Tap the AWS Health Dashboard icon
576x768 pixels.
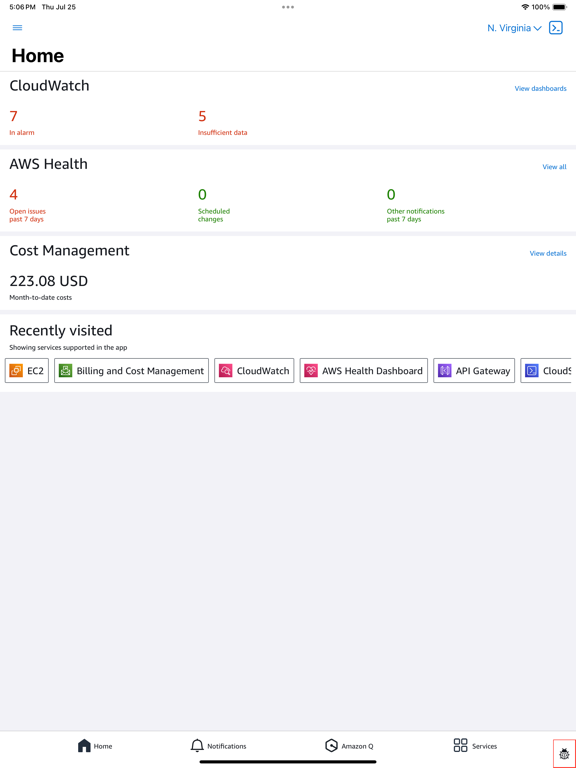point(311,371)
